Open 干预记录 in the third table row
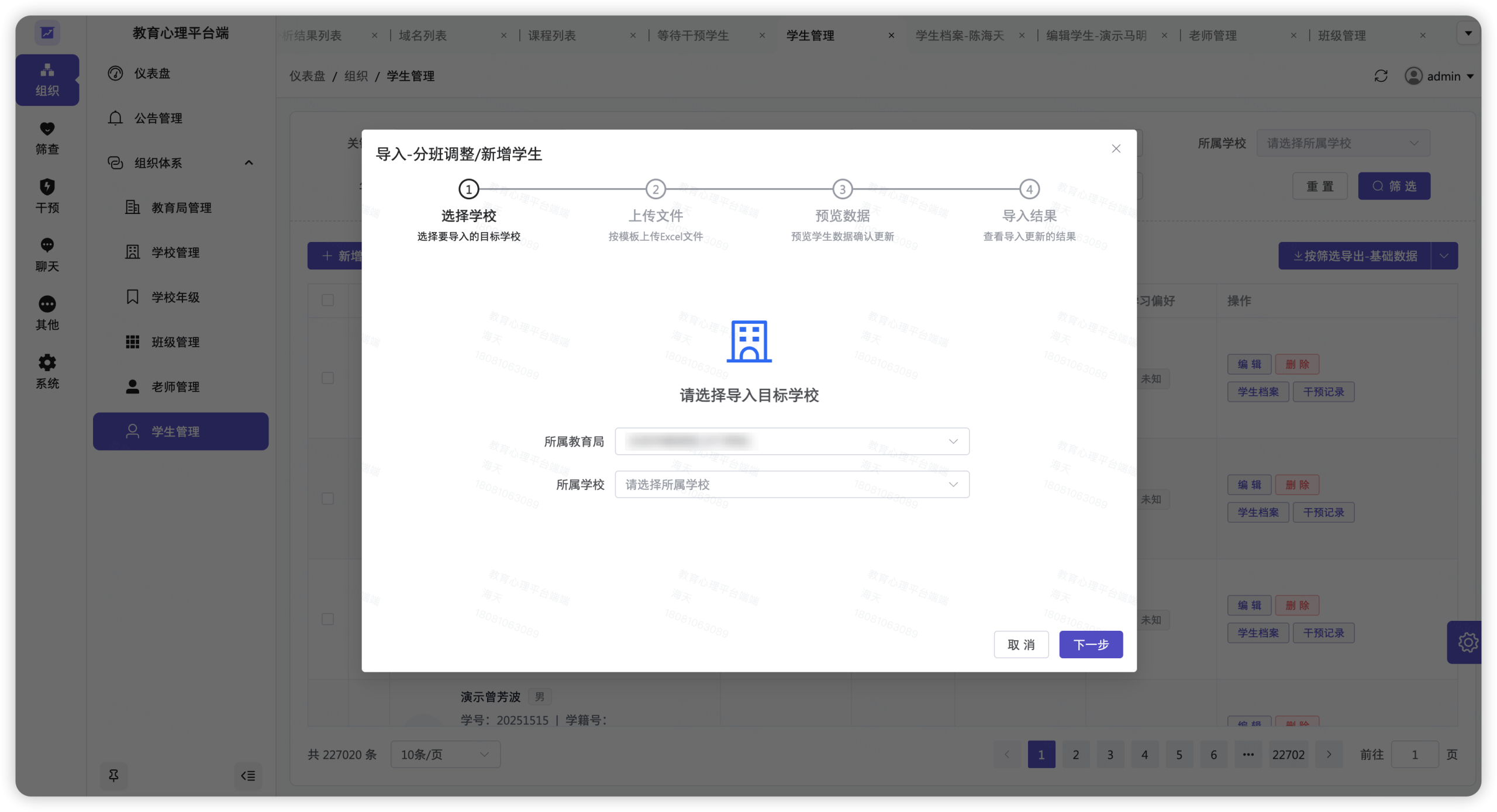This screenshot has height=812, width=1497. click(1323, 633)
